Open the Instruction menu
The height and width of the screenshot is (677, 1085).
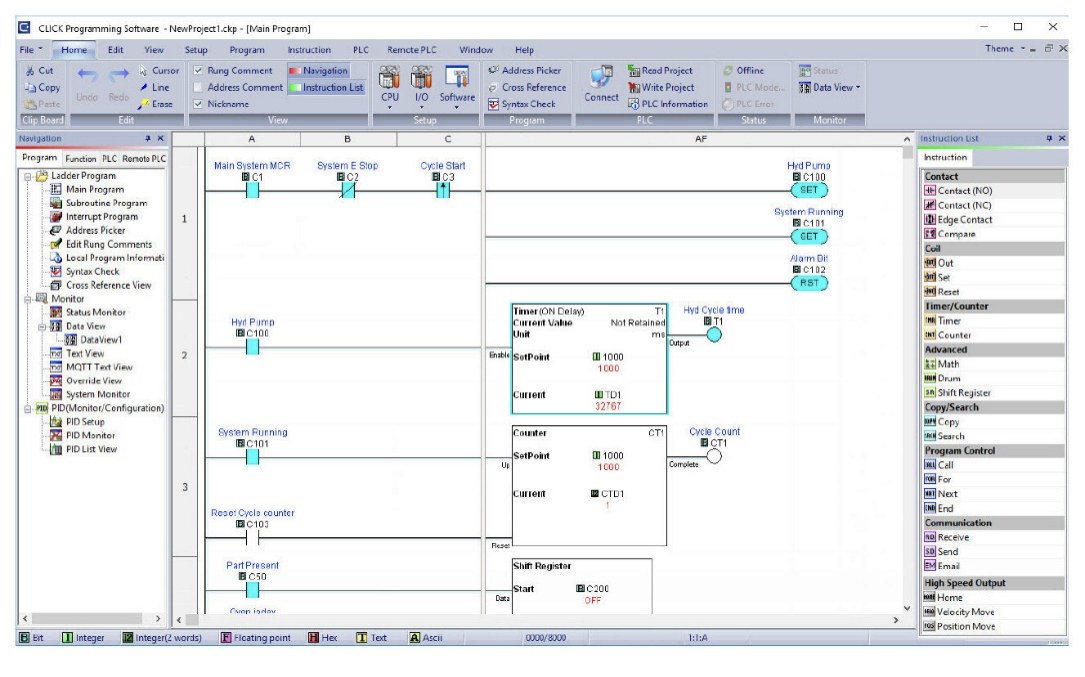click(309, 48)
